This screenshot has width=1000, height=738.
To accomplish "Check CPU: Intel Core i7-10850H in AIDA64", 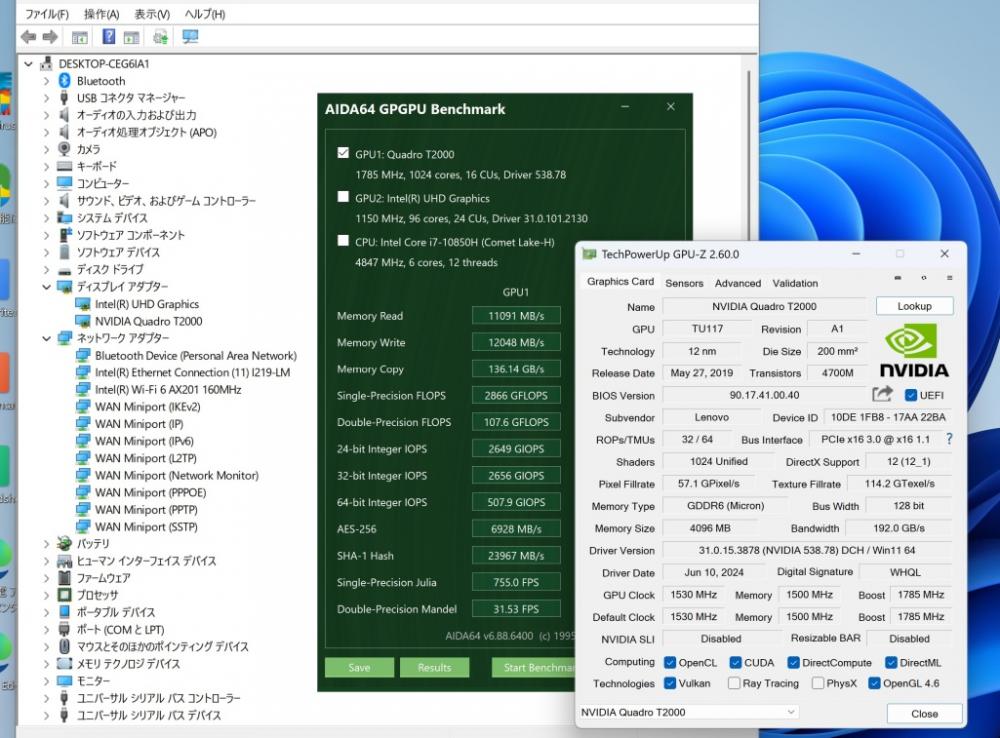I will click(343, 241).
